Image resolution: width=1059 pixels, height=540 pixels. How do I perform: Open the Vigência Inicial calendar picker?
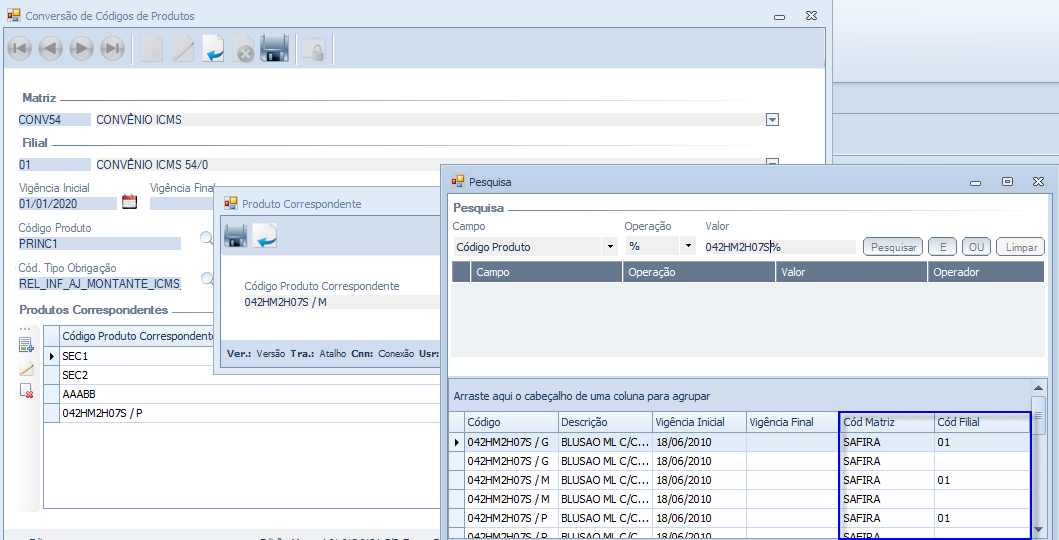pyautogui.click(x=129, y=202)
